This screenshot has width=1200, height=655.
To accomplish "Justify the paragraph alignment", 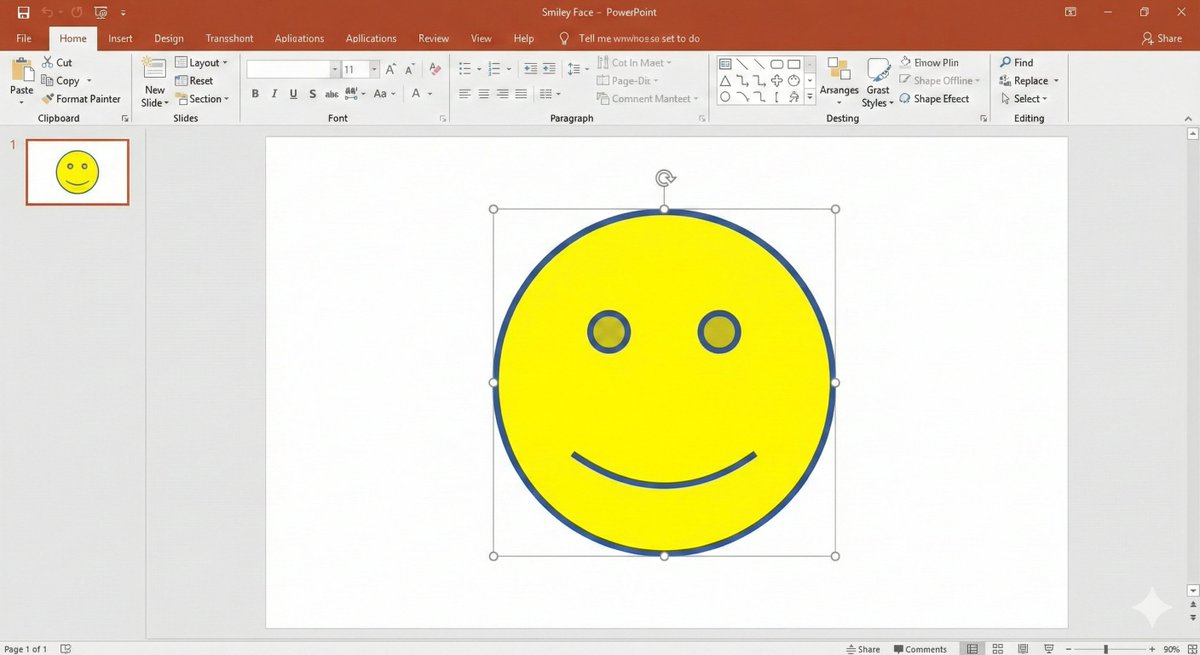I will (x=520, y=93).
